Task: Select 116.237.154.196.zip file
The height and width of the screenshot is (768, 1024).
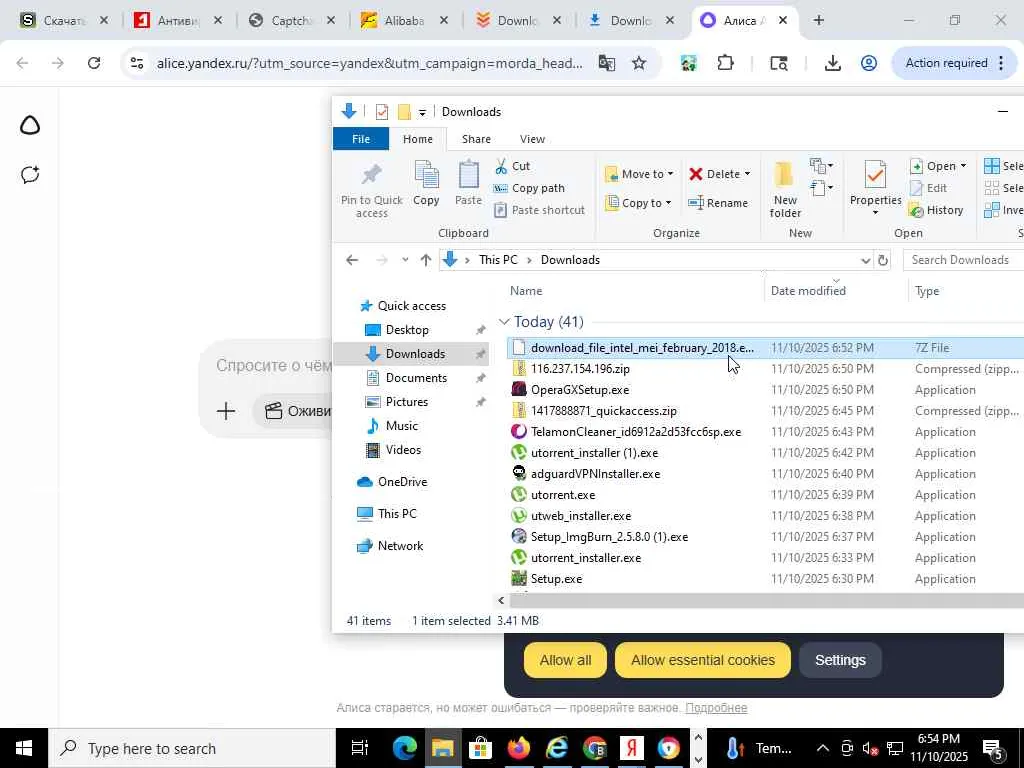Action: (580, 369)
